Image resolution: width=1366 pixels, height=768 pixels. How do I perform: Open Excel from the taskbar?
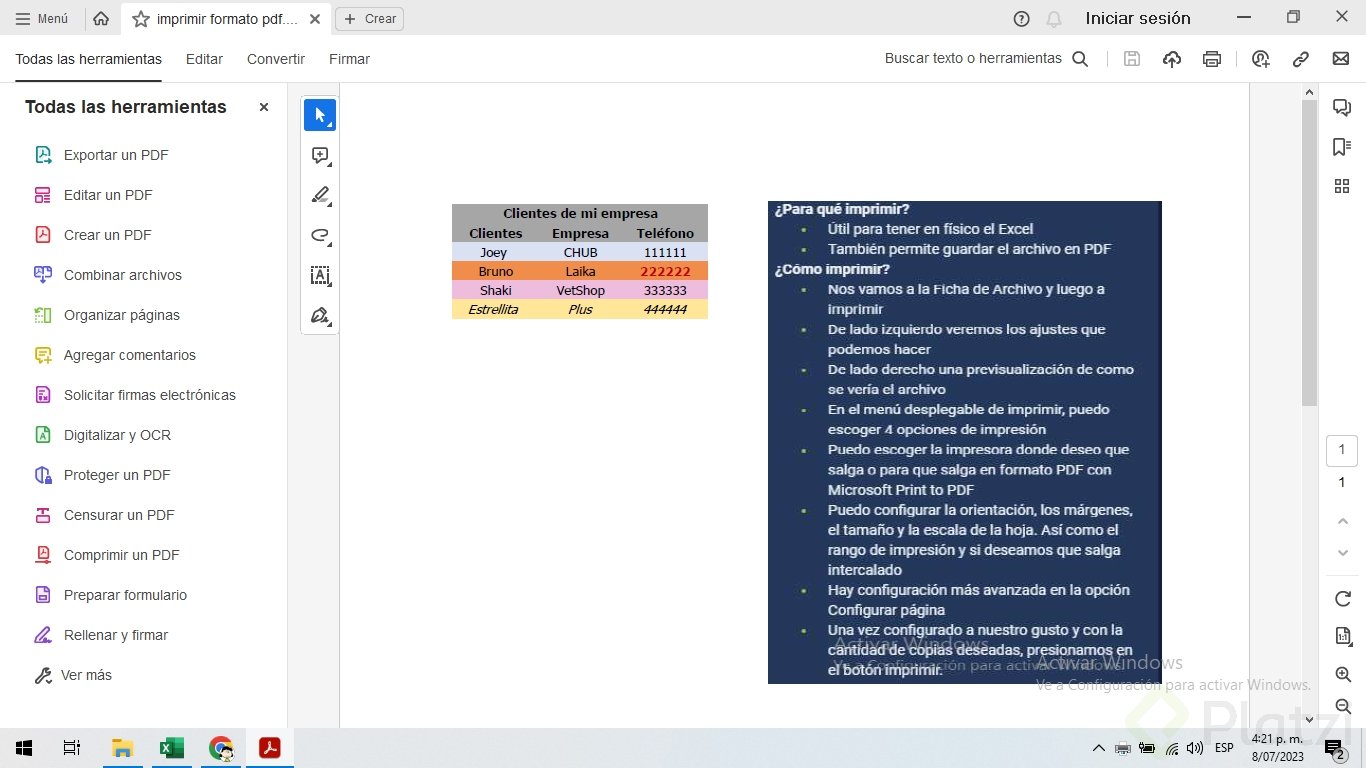172,748
